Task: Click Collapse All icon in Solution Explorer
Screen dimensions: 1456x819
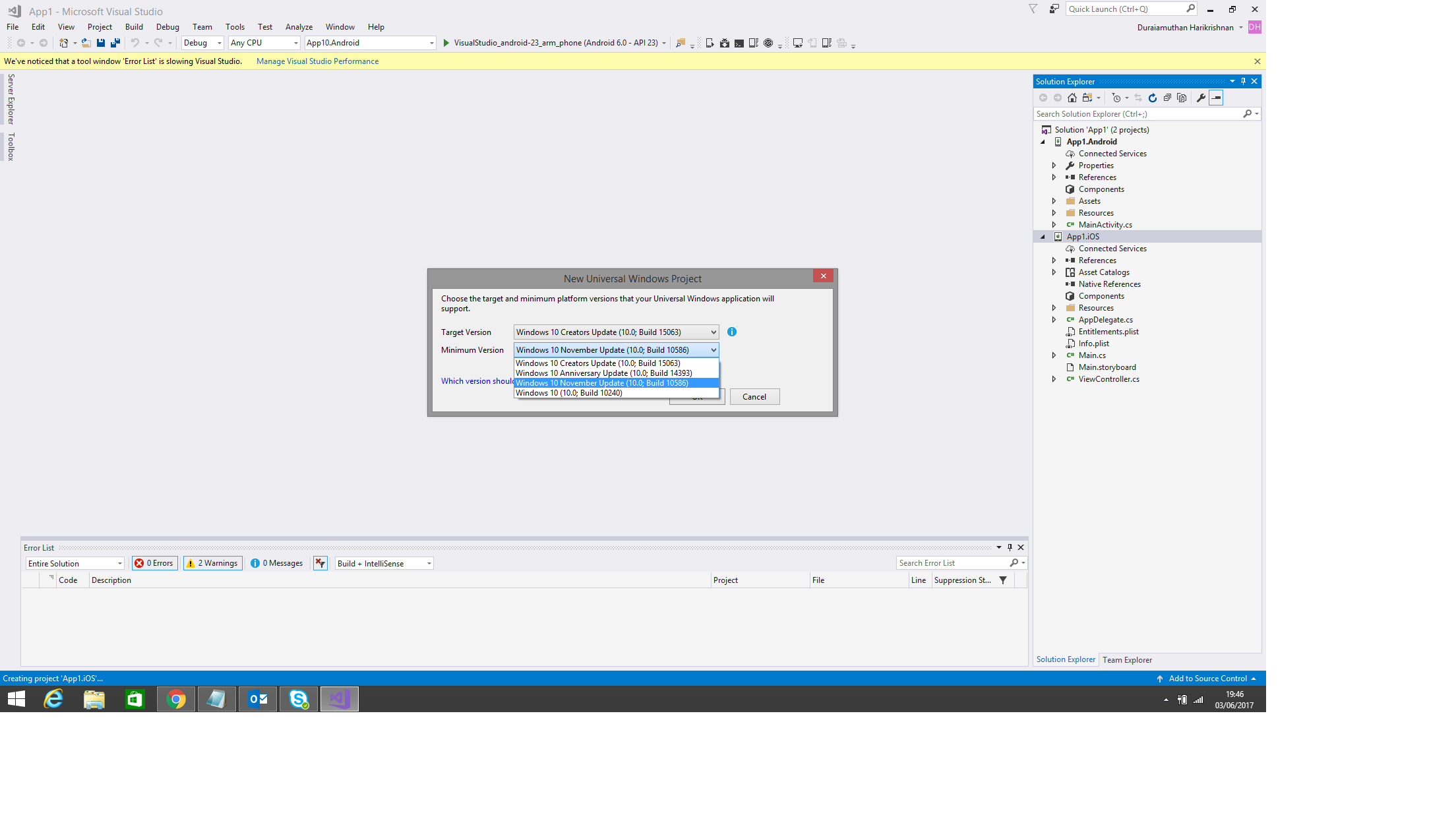Action: click(1167, 98)
